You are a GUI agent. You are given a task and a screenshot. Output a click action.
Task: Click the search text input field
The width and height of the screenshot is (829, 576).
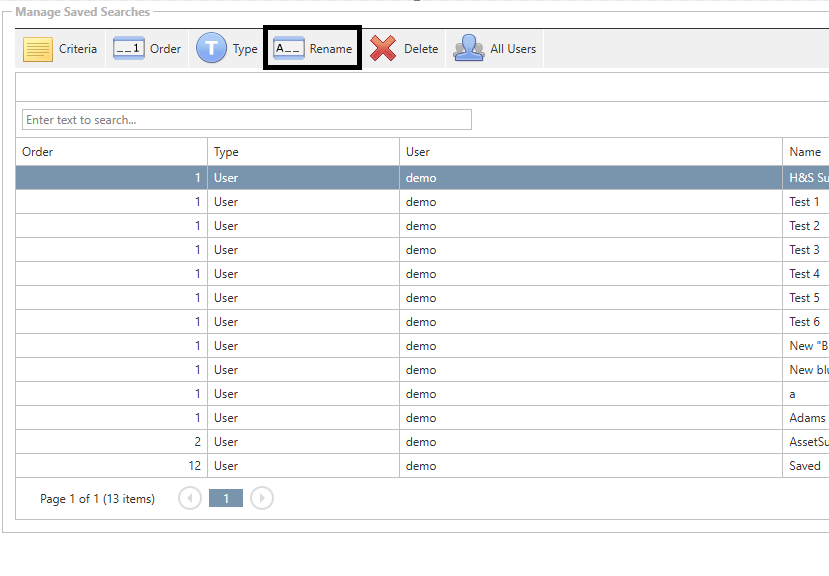click(246, 120)
